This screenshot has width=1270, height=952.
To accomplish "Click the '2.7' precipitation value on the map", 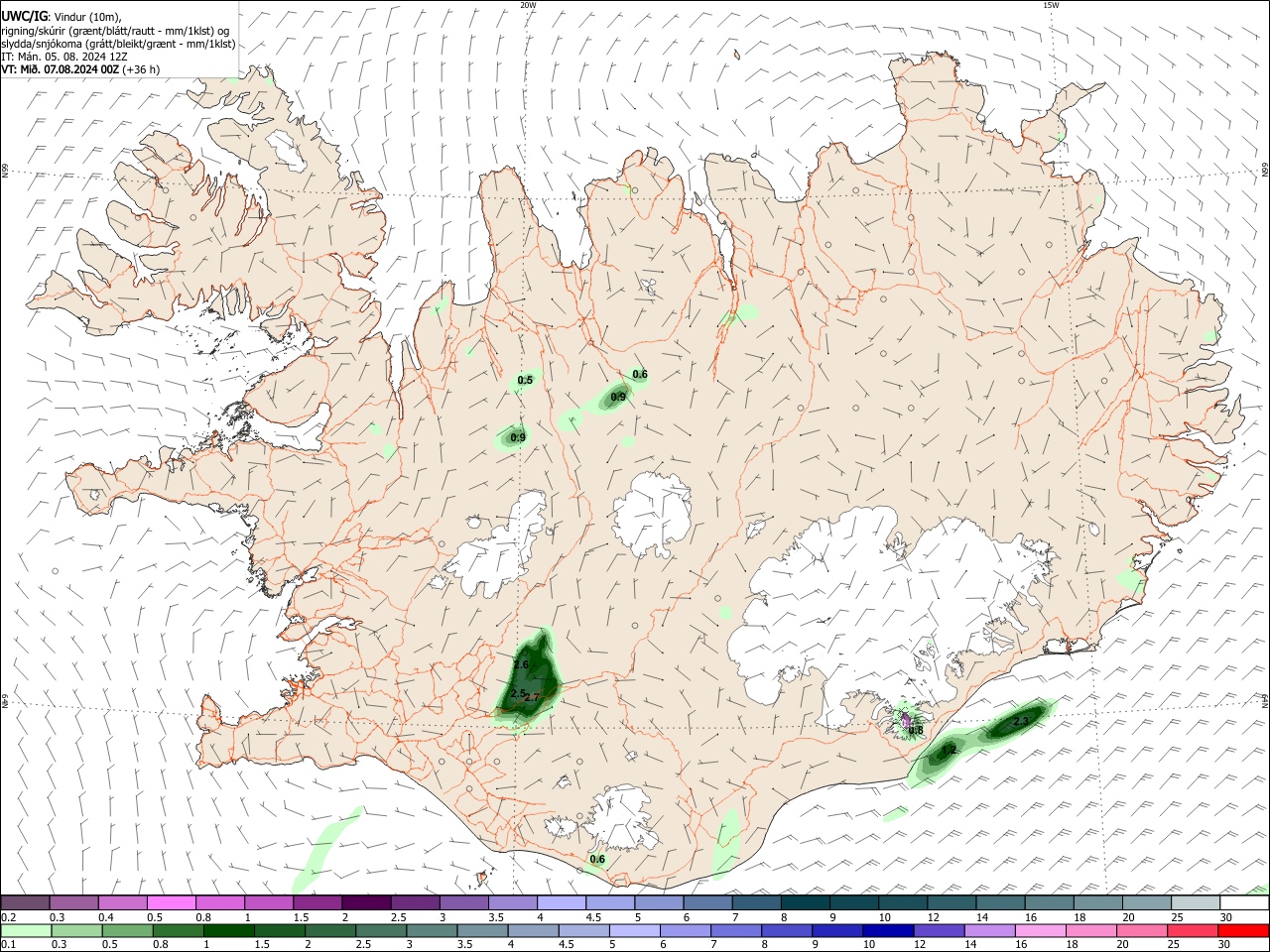I will pyautogui.click(x=532, y=697).
